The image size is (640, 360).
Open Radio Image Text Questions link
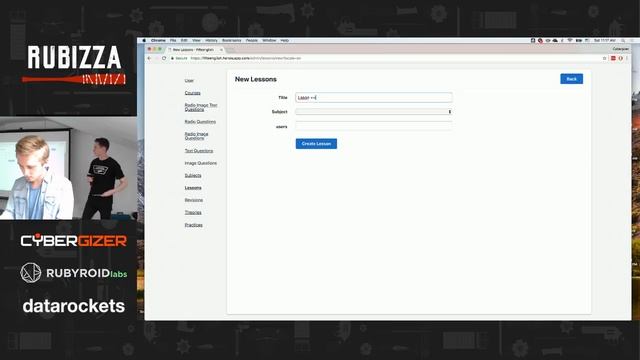click(x=201, y=107)
